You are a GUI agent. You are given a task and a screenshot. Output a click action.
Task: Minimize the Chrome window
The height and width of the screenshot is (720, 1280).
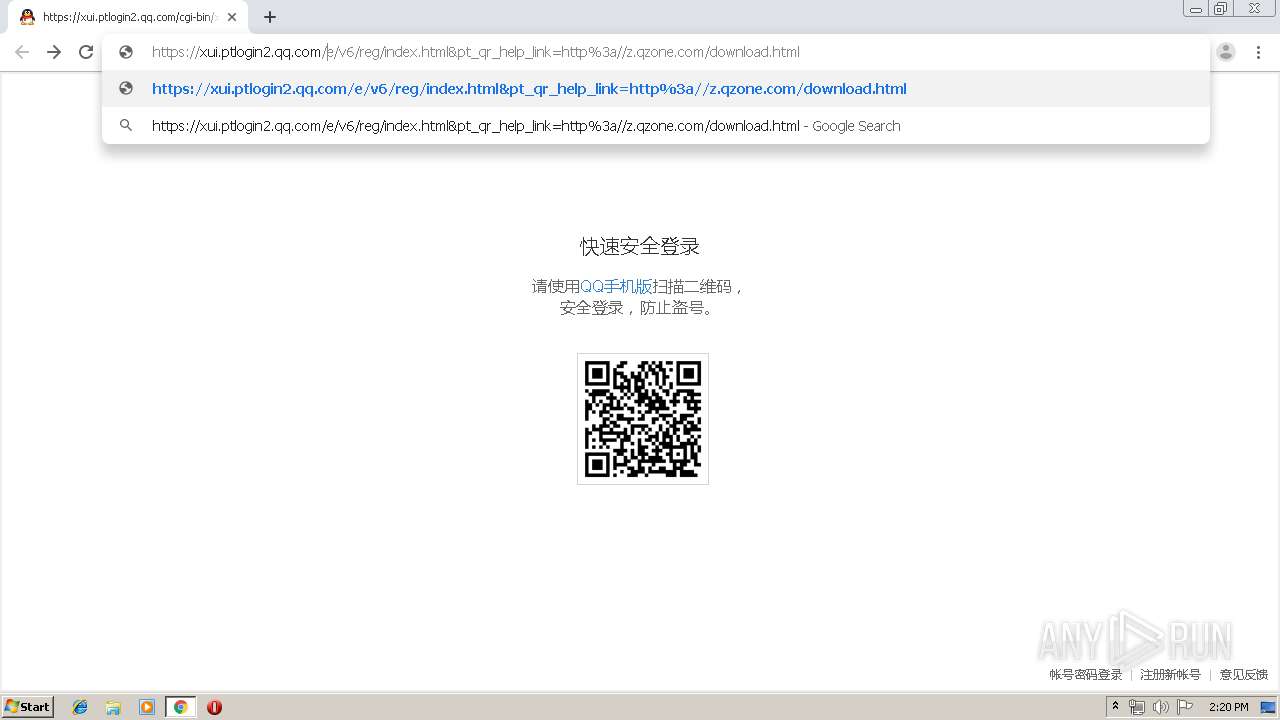1196,9
